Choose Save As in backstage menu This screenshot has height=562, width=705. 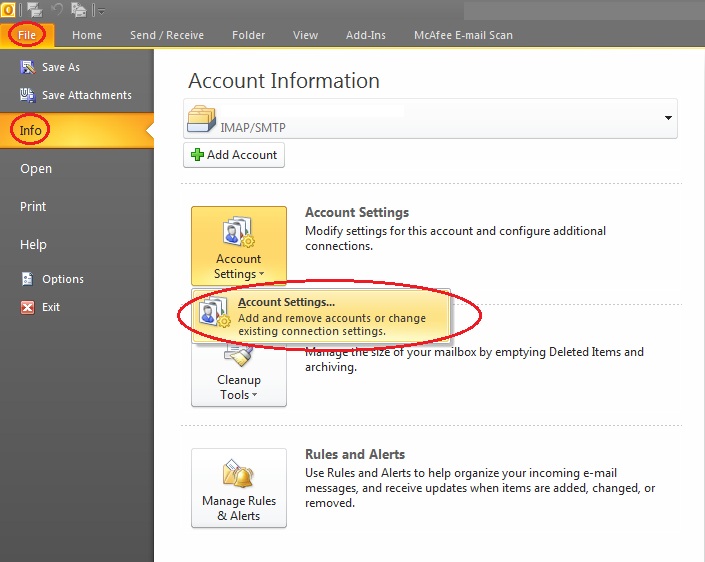pos(61,67)
